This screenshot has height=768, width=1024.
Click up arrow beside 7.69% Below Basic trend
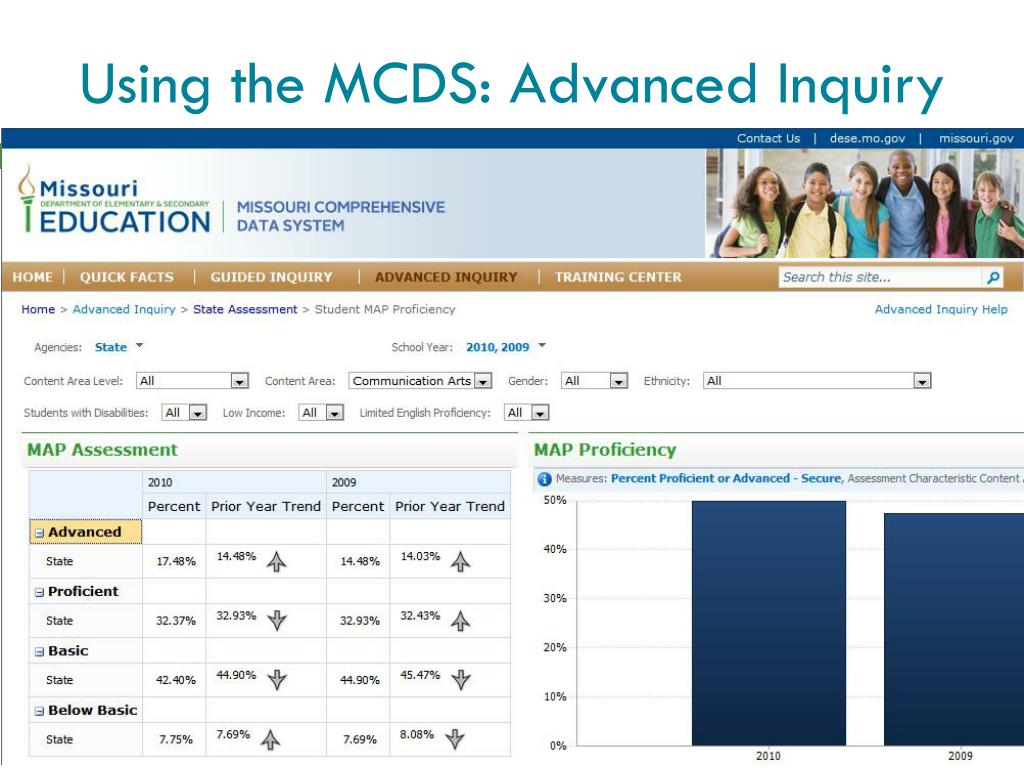(270, 739)
